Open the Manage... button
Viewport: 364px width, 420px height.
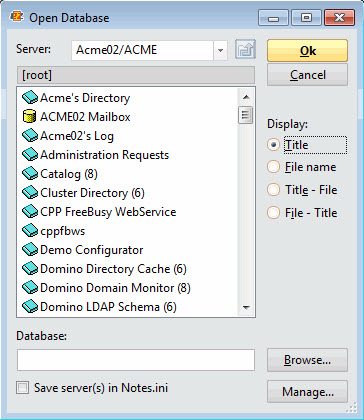tap(307, 392)
